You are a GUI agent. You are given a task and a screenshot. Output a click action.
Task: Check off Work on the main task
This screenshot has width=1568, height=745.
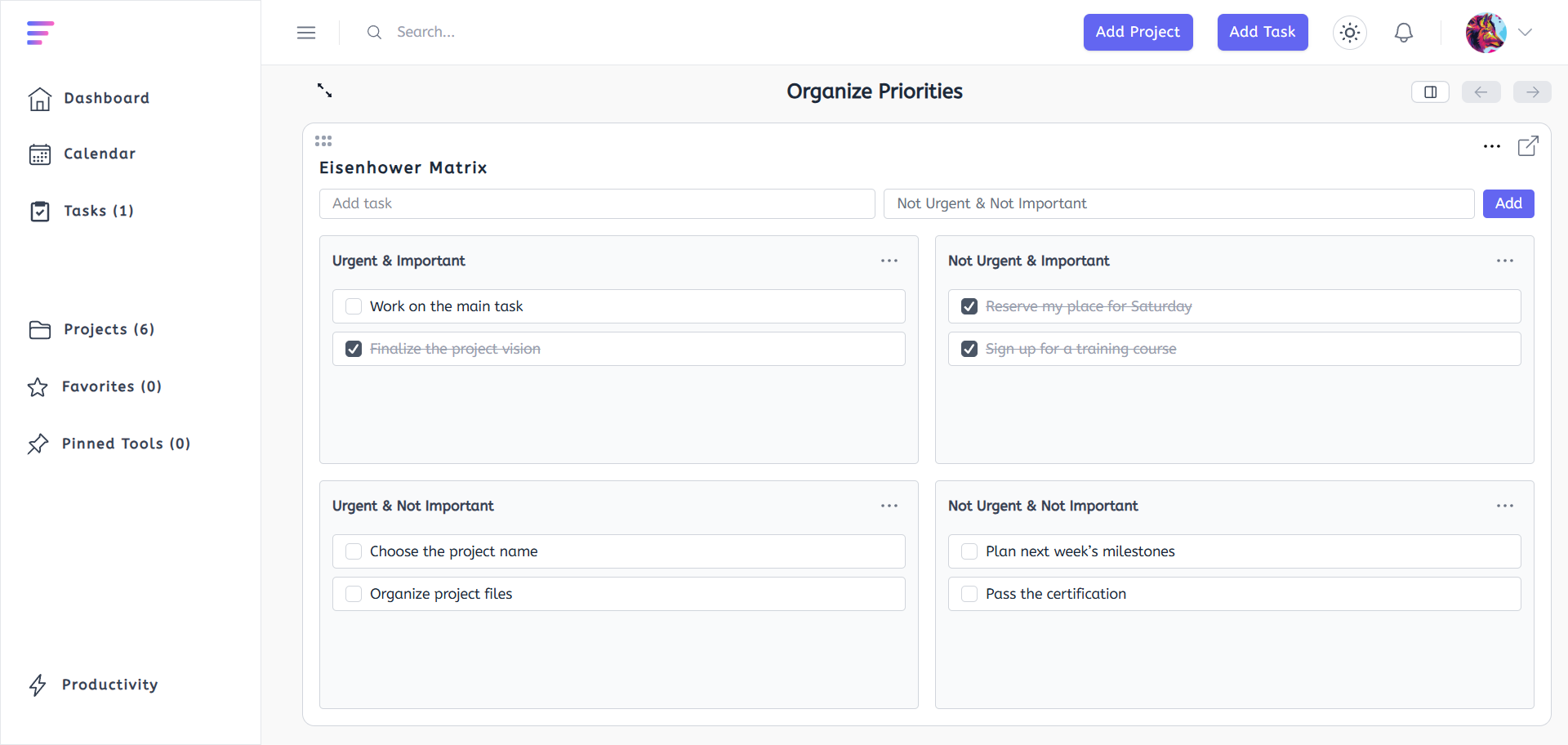click(x=354, y=306)
